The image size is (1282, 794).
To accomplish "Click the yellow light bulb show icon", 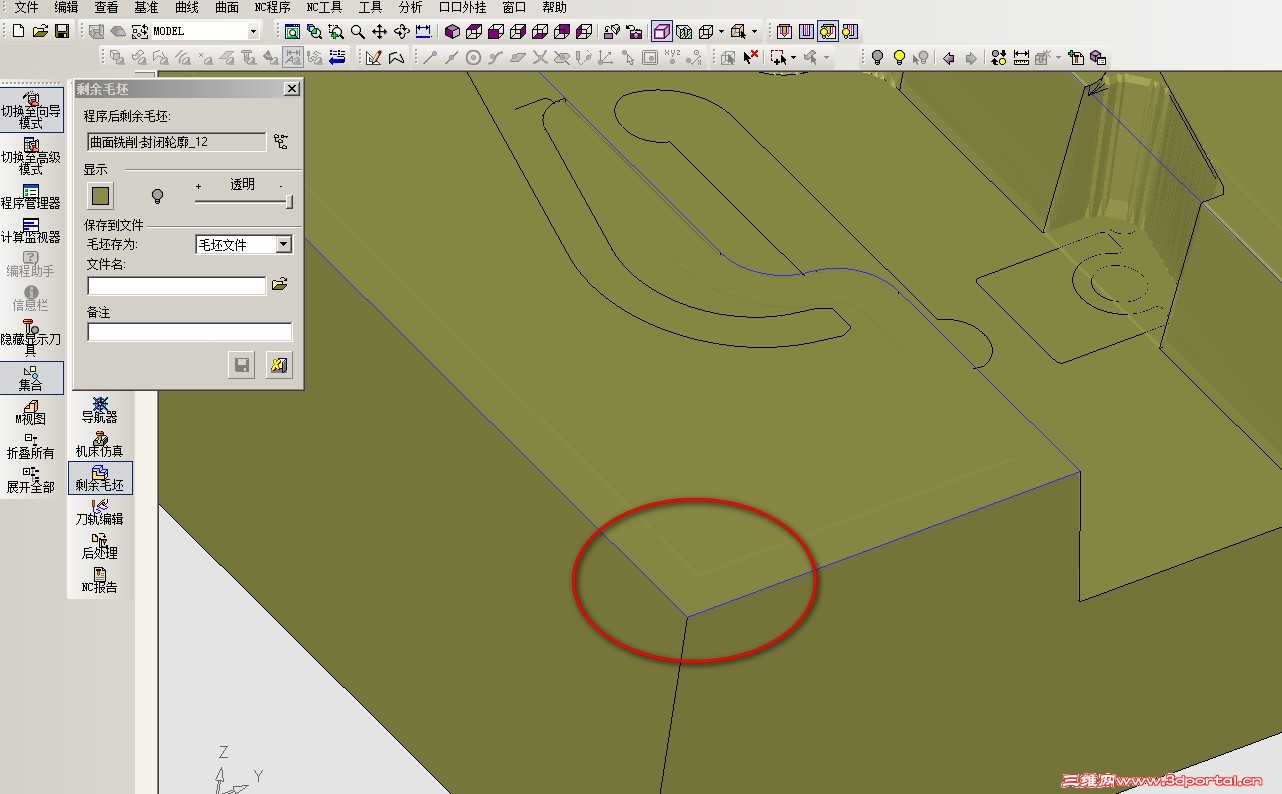I will (899, 58).
